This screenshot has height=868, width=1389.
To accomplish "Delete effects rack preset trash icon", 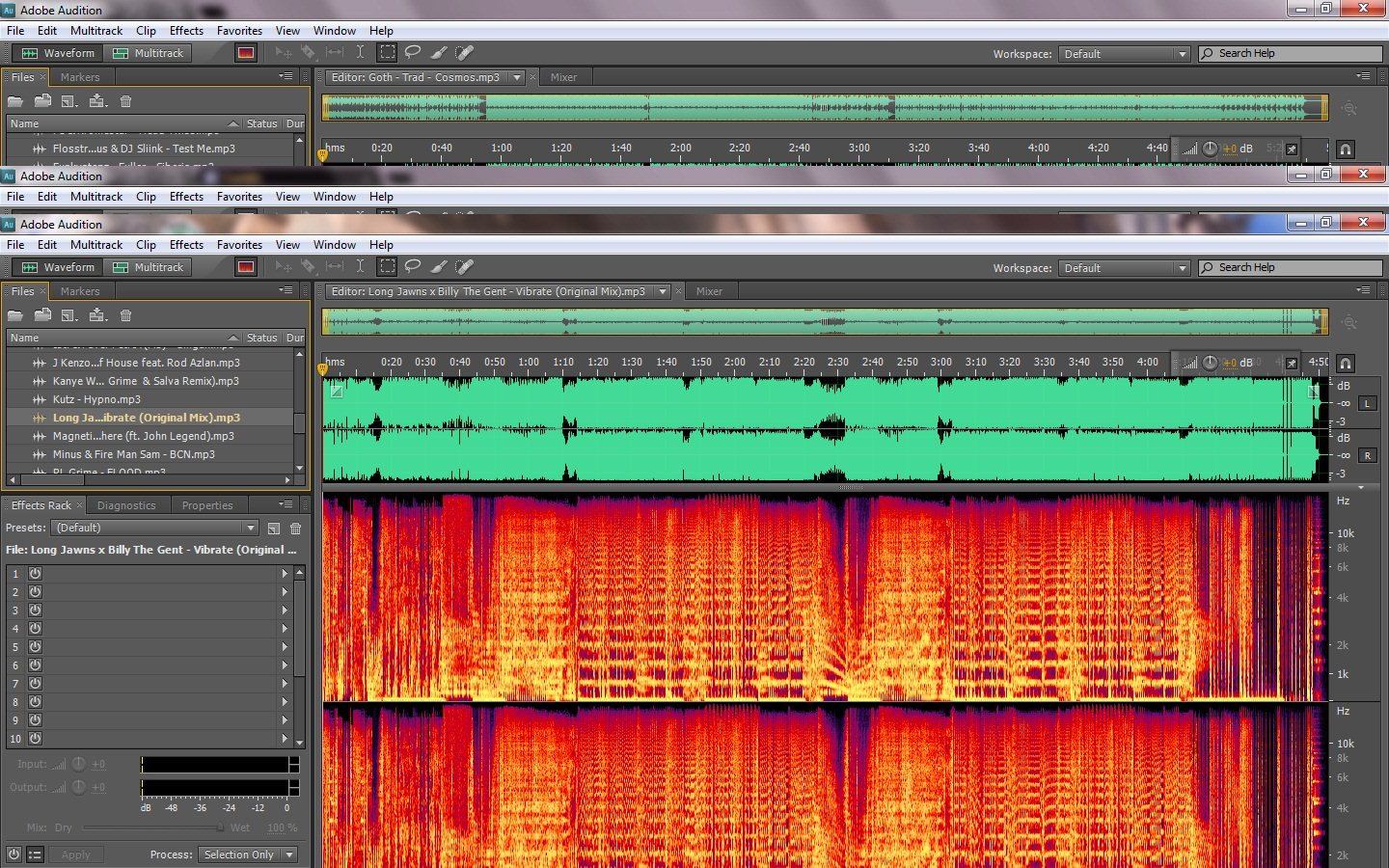I will coord(296,529).
